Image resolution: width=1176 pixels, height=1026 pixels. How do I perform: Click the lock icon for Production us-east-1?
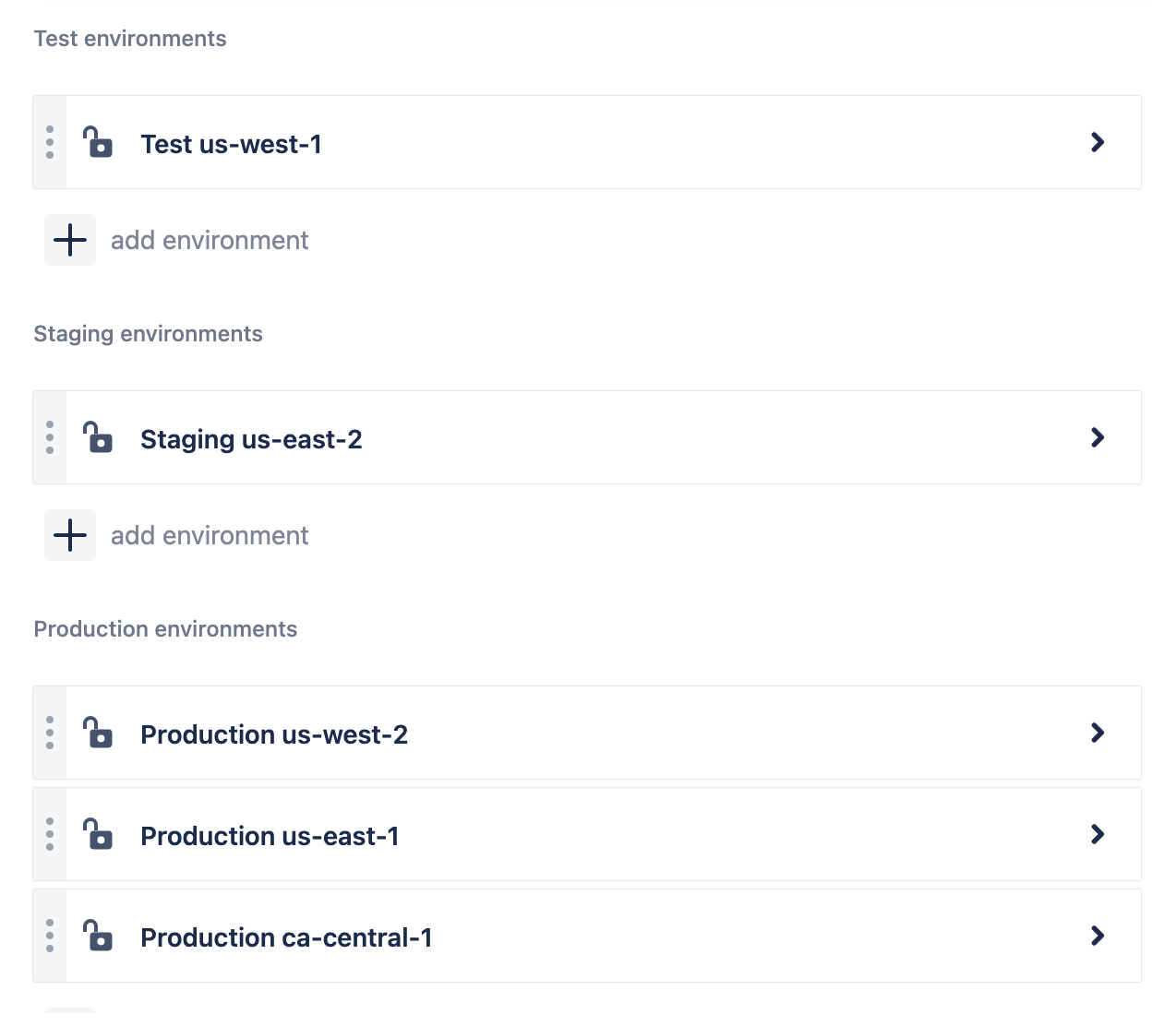pos(98,835)
